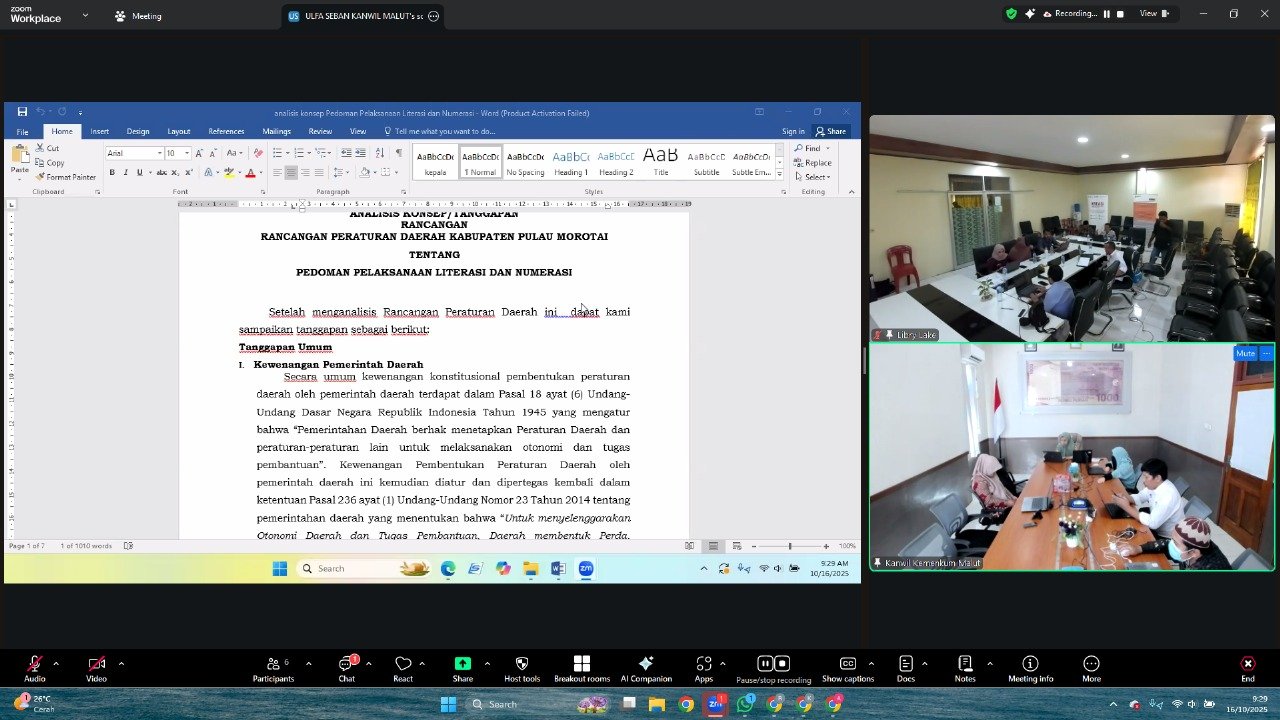Unmute the microphone Audio button
Viewport: 1280px width, 720px height.
(35, 667)
